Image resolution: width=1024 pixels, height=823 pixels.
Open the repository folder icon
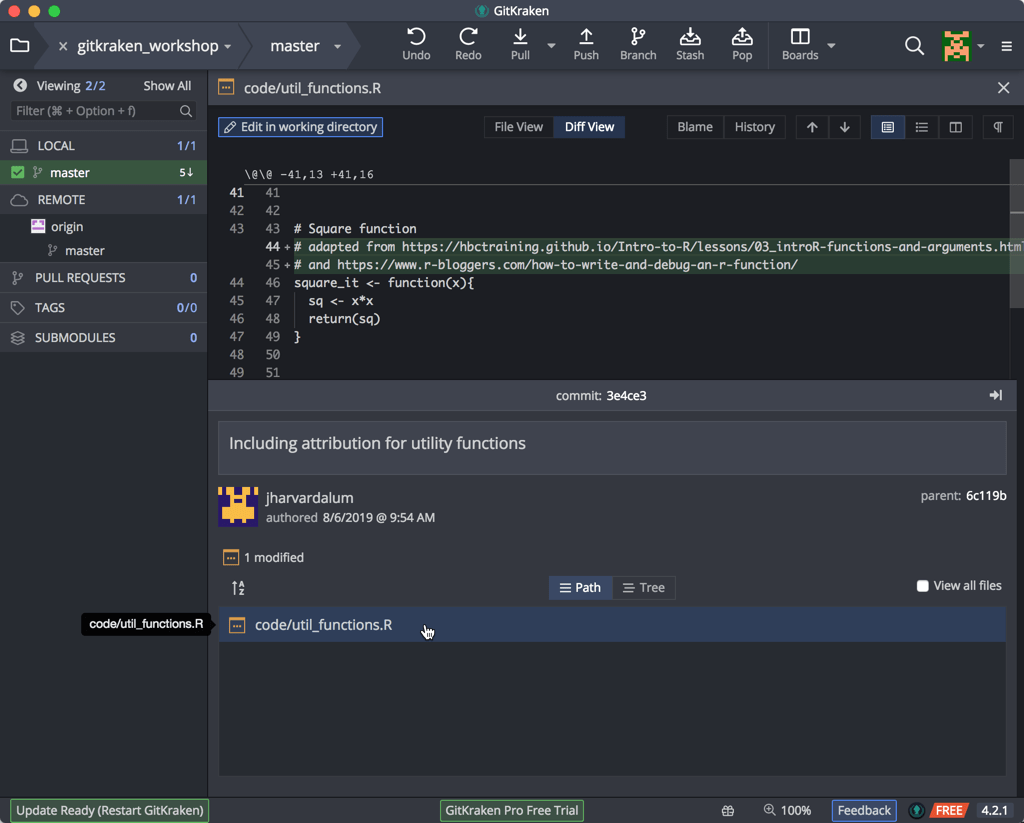20,46
